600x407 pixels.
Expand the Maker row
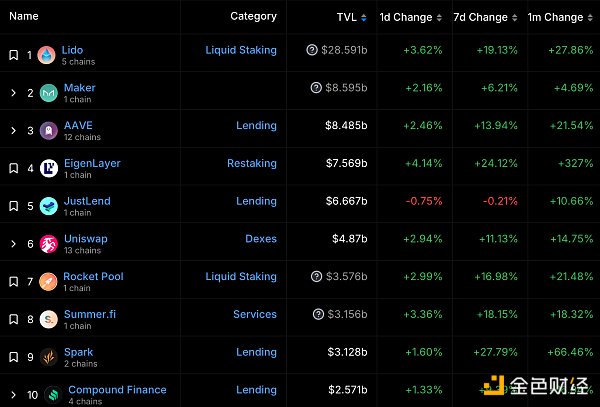(x=13, y=93)
